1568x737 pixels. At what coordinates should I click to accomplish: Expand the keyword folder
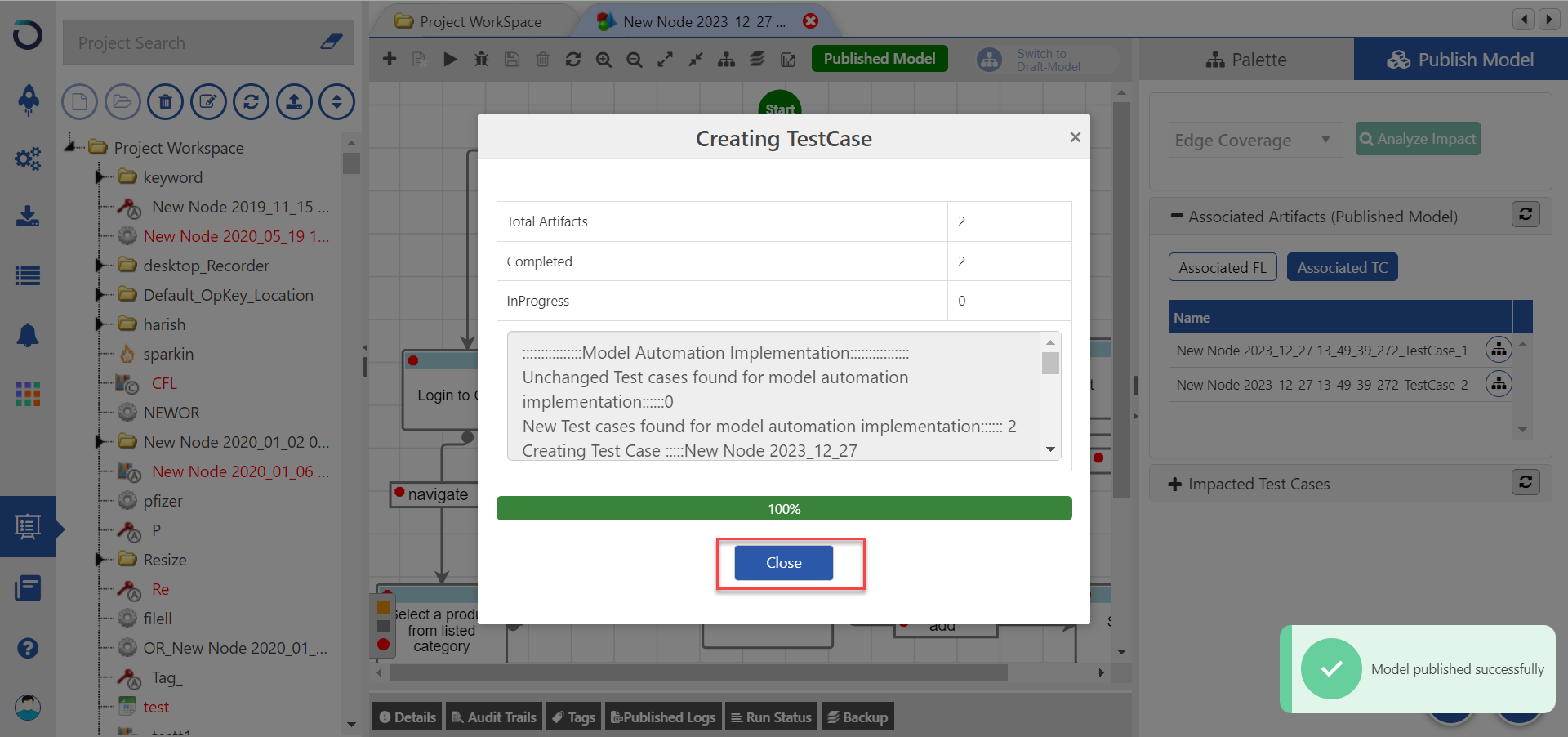coord(100,176)
